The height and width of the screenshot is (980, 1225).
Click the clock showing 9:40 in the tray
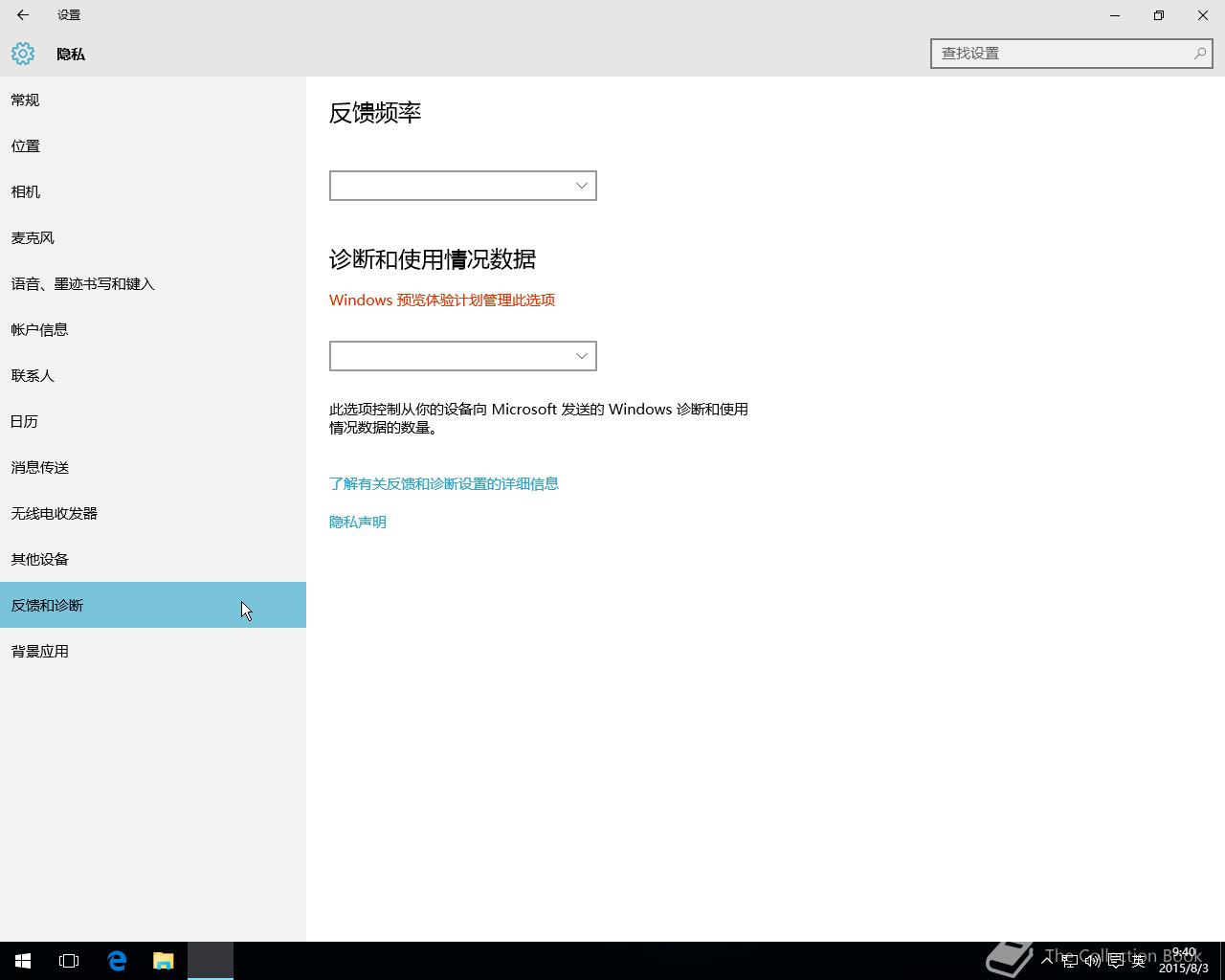click(x=1184, y=961)
